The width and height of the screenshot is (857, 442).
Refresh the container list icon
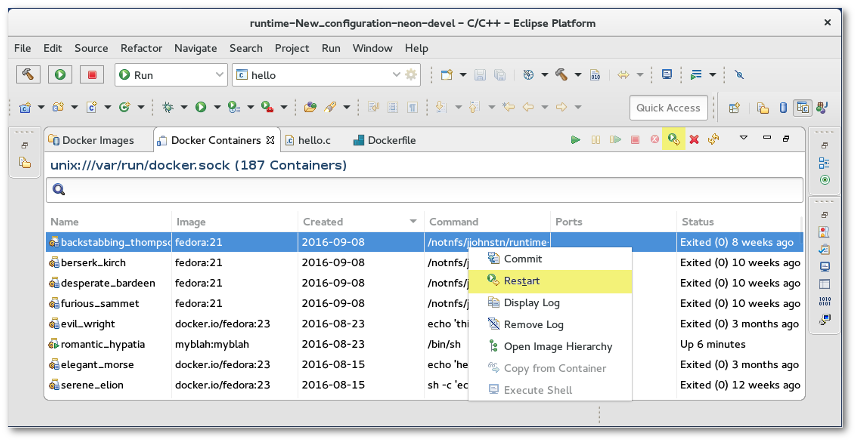pos(713,140)
